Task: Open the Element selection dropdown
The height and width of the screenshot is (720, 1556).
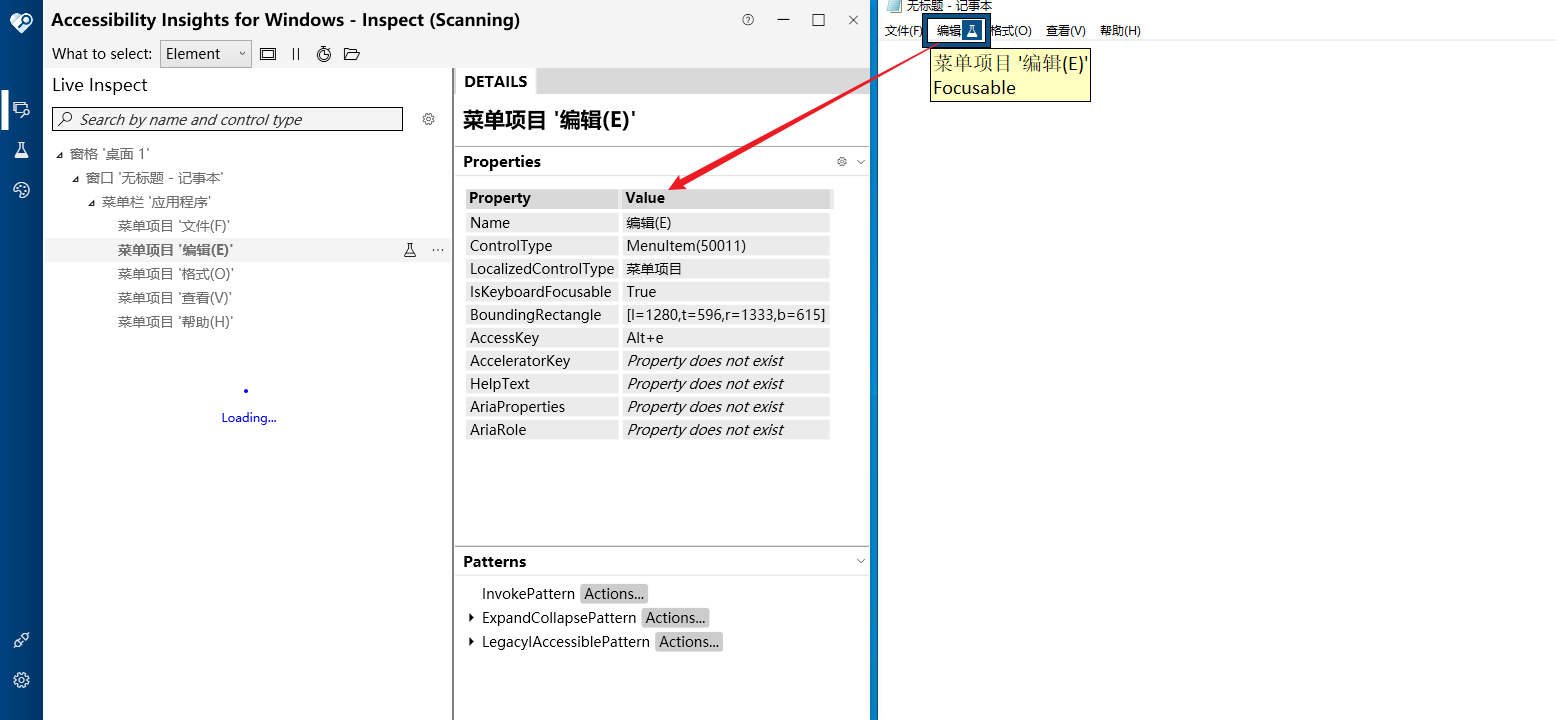Action: (x=205, y=53)
